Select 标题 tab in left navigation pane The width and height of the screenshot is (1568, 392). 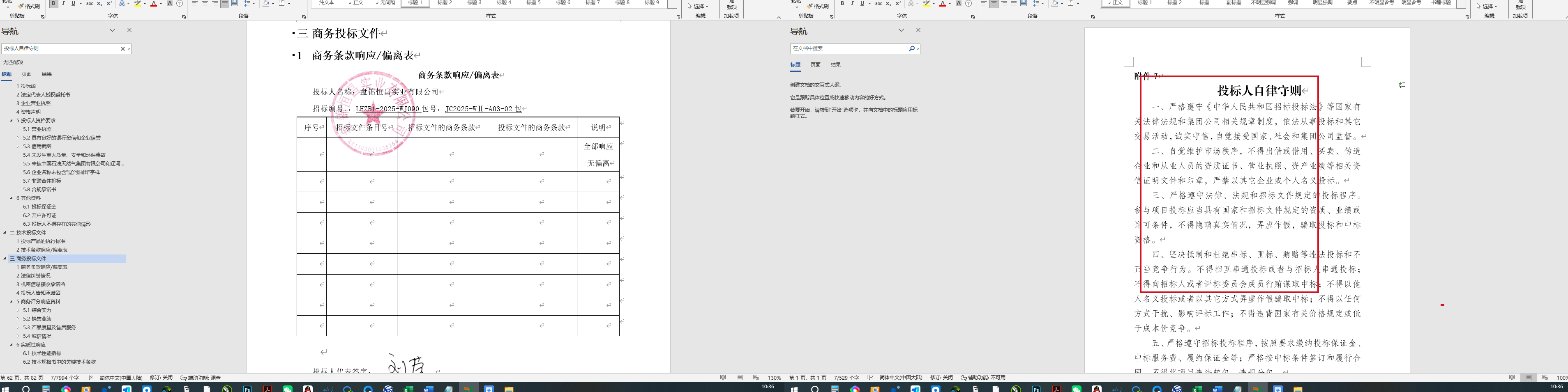click(7, 74)
